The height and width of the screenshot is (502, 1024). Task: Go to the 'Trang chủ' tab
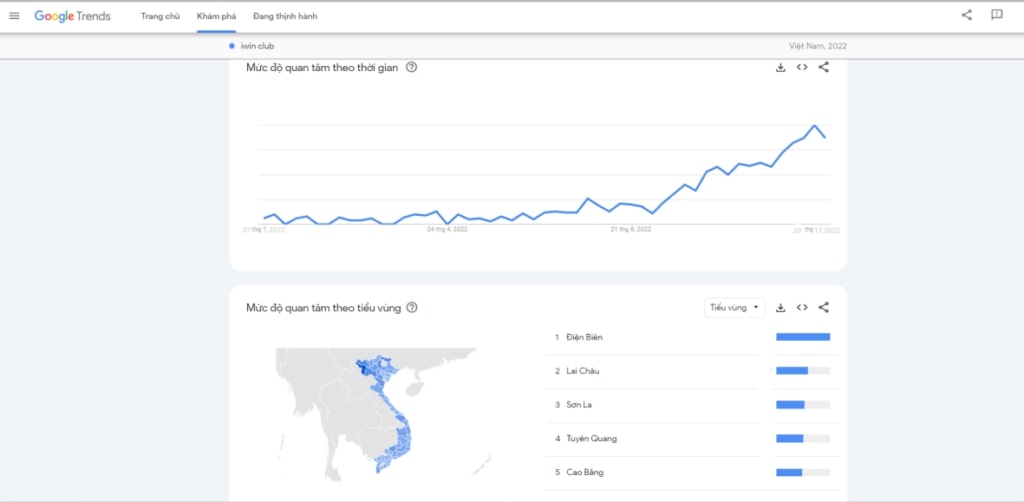[160, 16]
